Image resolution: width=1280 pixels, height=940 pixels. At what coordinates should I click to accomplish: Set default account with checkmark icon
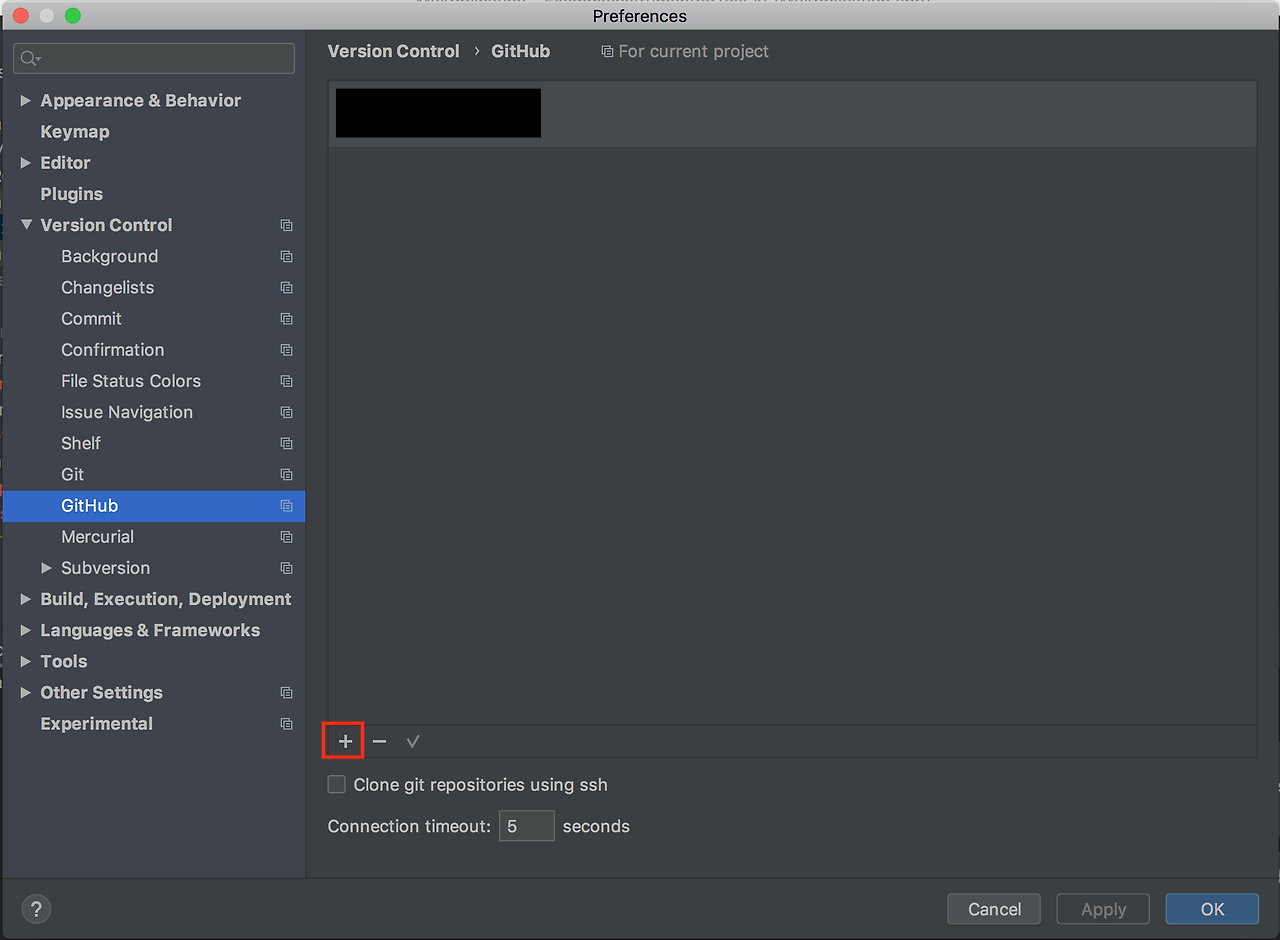coord(413,741)
